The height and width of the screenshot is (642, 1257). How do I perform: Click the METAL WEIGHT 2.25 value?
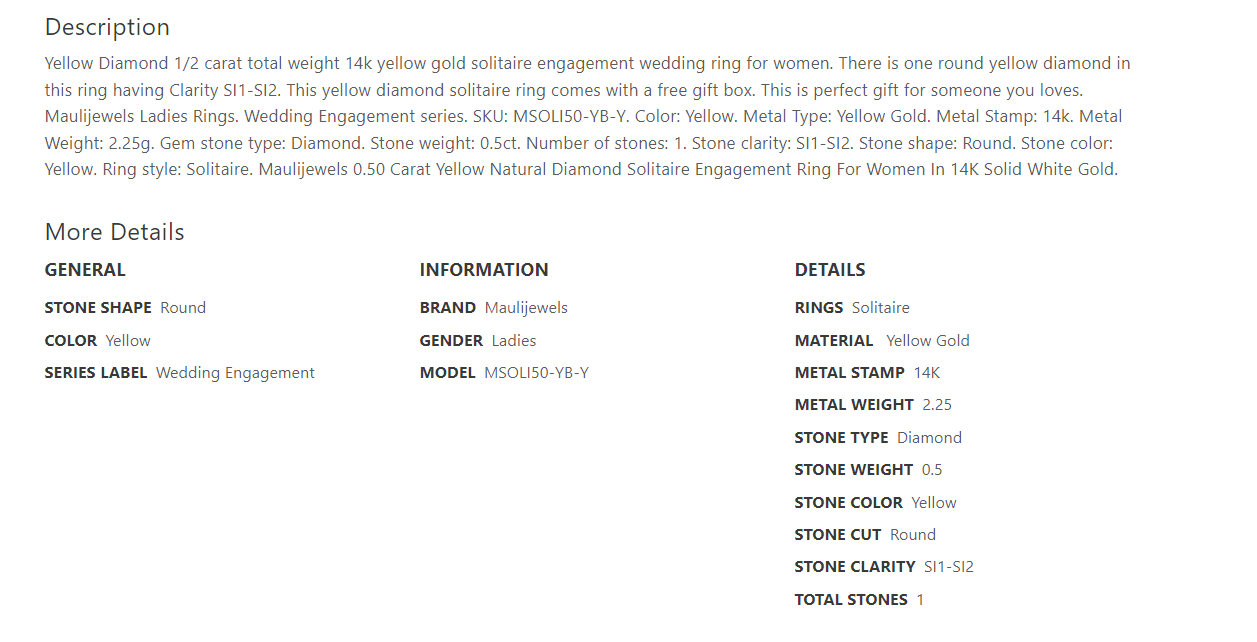tap(937, 405)
